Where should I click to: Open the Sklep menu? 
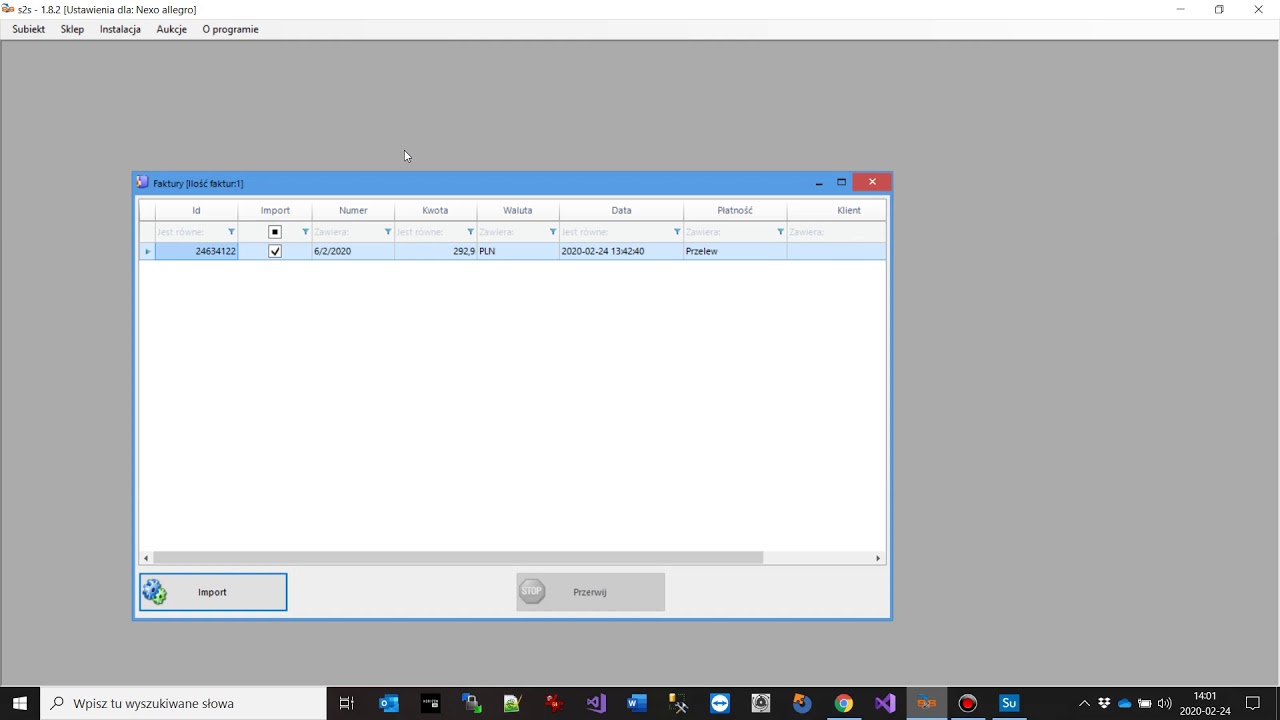(x=72, y=29)
